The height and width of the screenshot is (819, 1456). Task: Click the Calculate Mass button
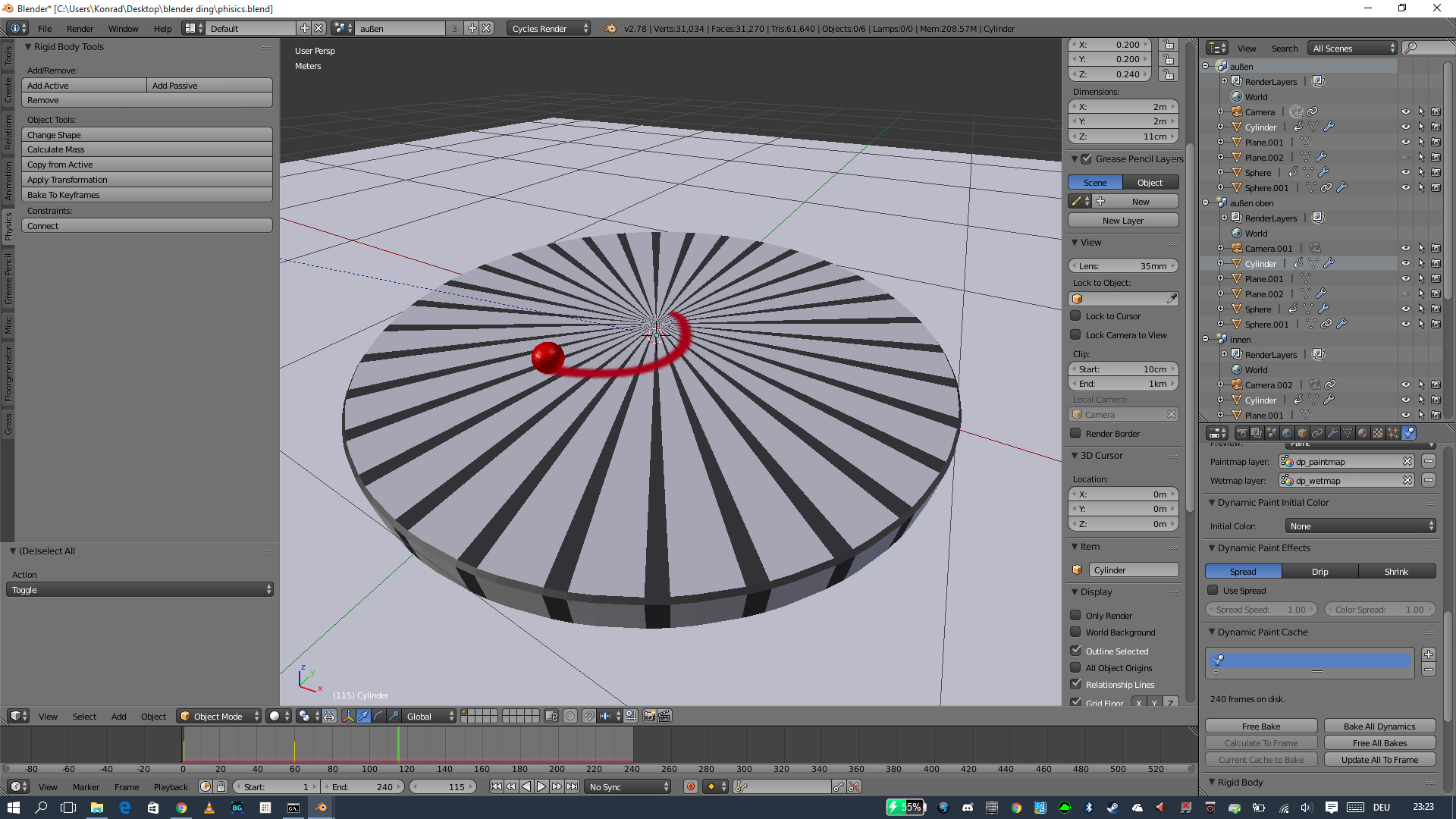click(147, 149)
